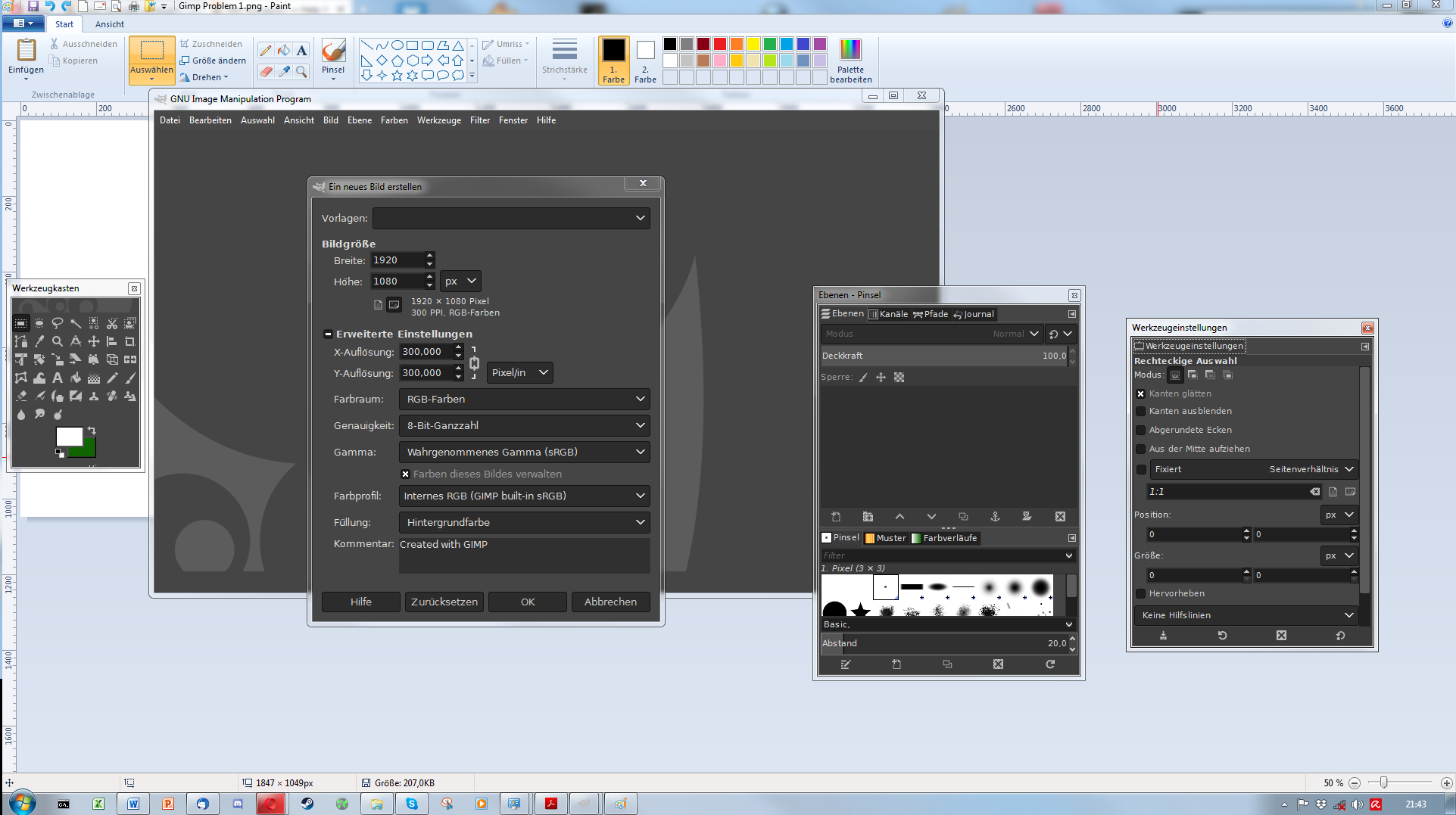This screenshot has height=815, width=1456.
Task: Select the Rotate tool in the toolbox
Action: 39,359
